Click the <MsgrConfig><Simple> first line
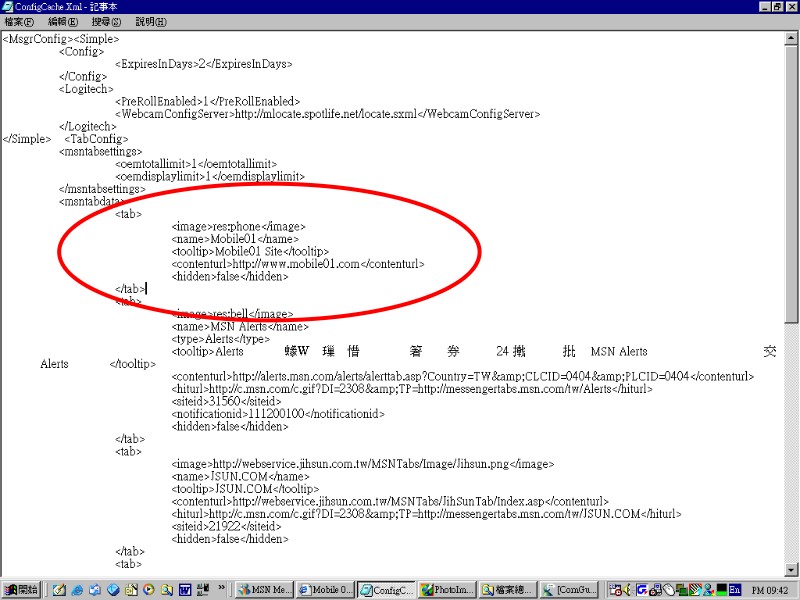800x600 pixels. pyautogui.click(x=61, y=39)
